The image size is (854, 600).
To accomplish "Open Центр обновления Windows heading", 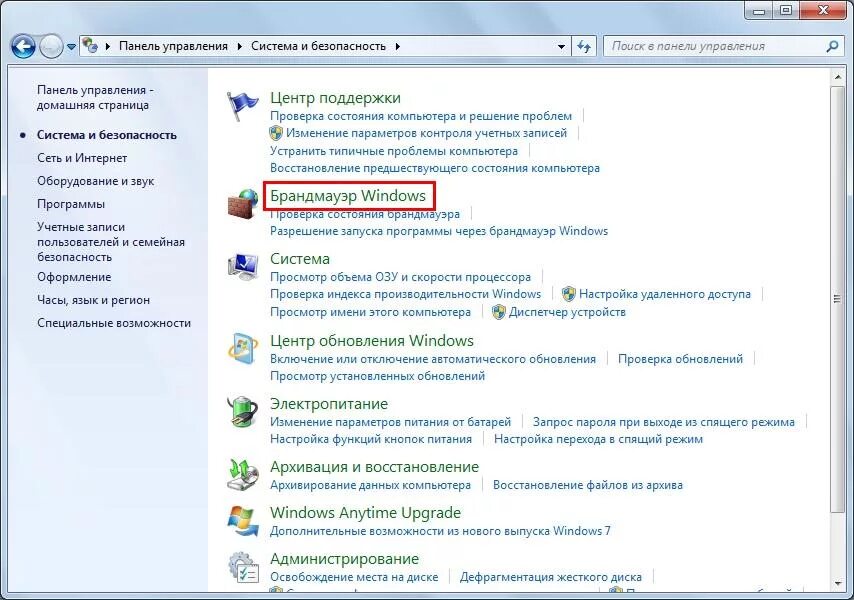I will 371,341.
